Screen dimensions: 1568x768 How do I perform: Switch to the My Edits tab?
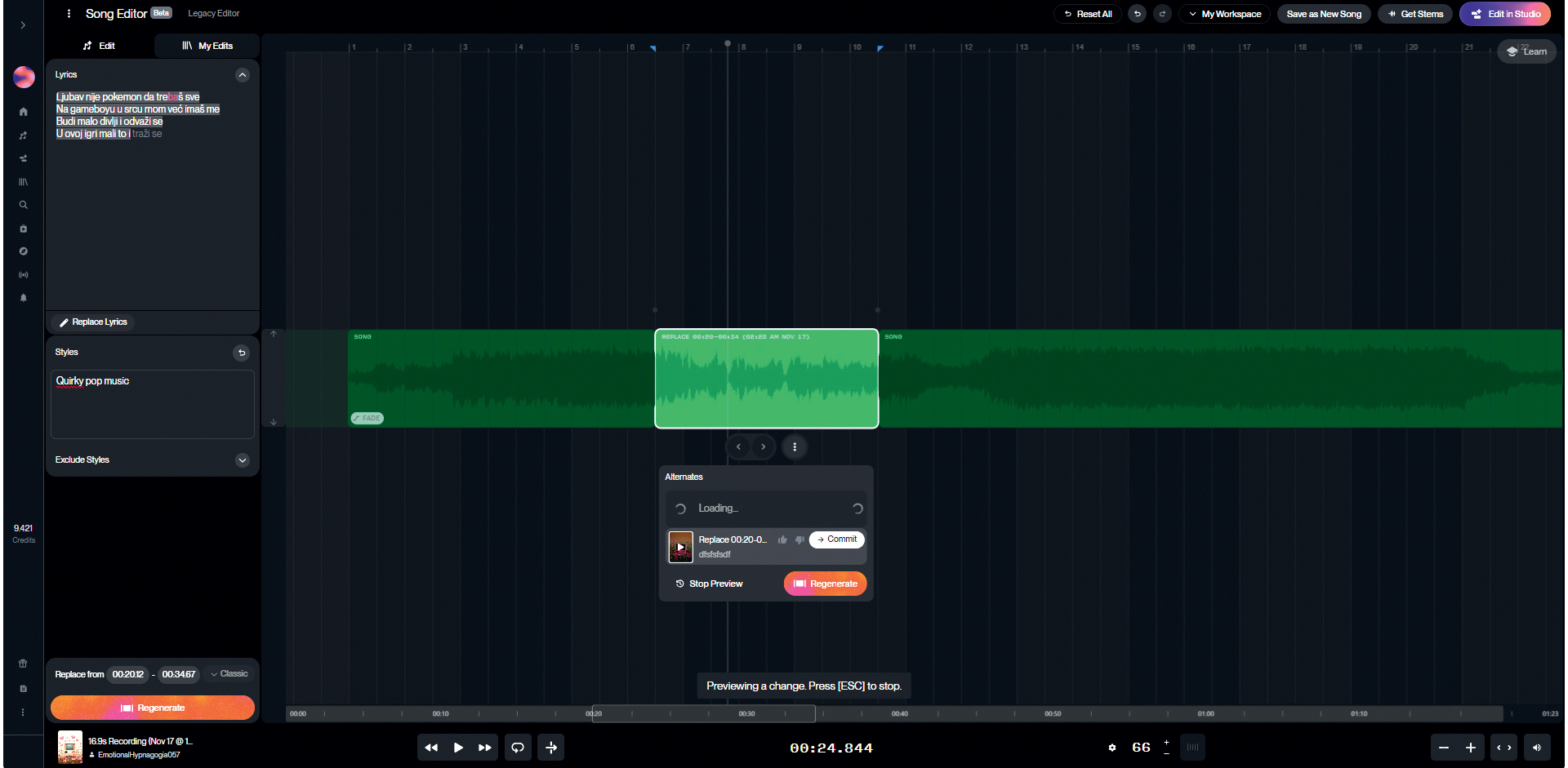(x=207, y=46)
